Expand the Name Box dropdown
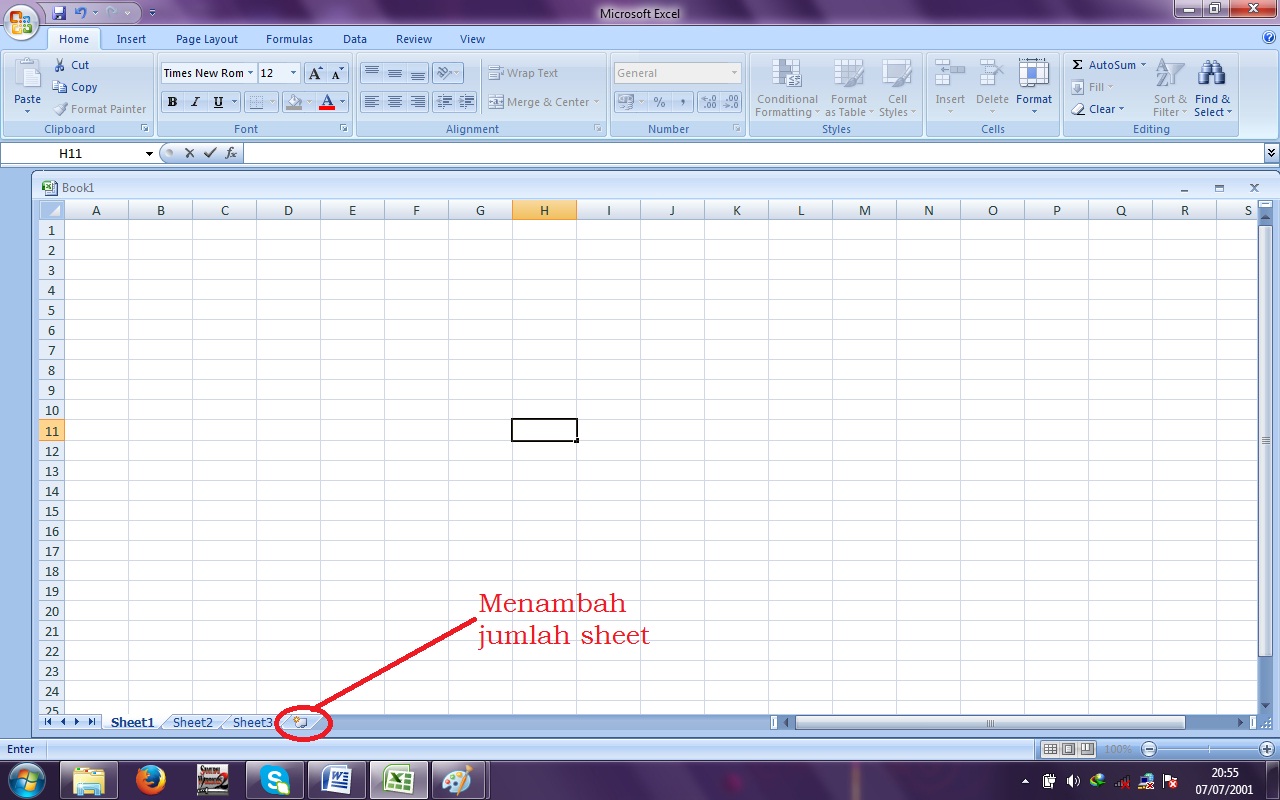This screenshot has width=1280, height=800. [149, 153]
